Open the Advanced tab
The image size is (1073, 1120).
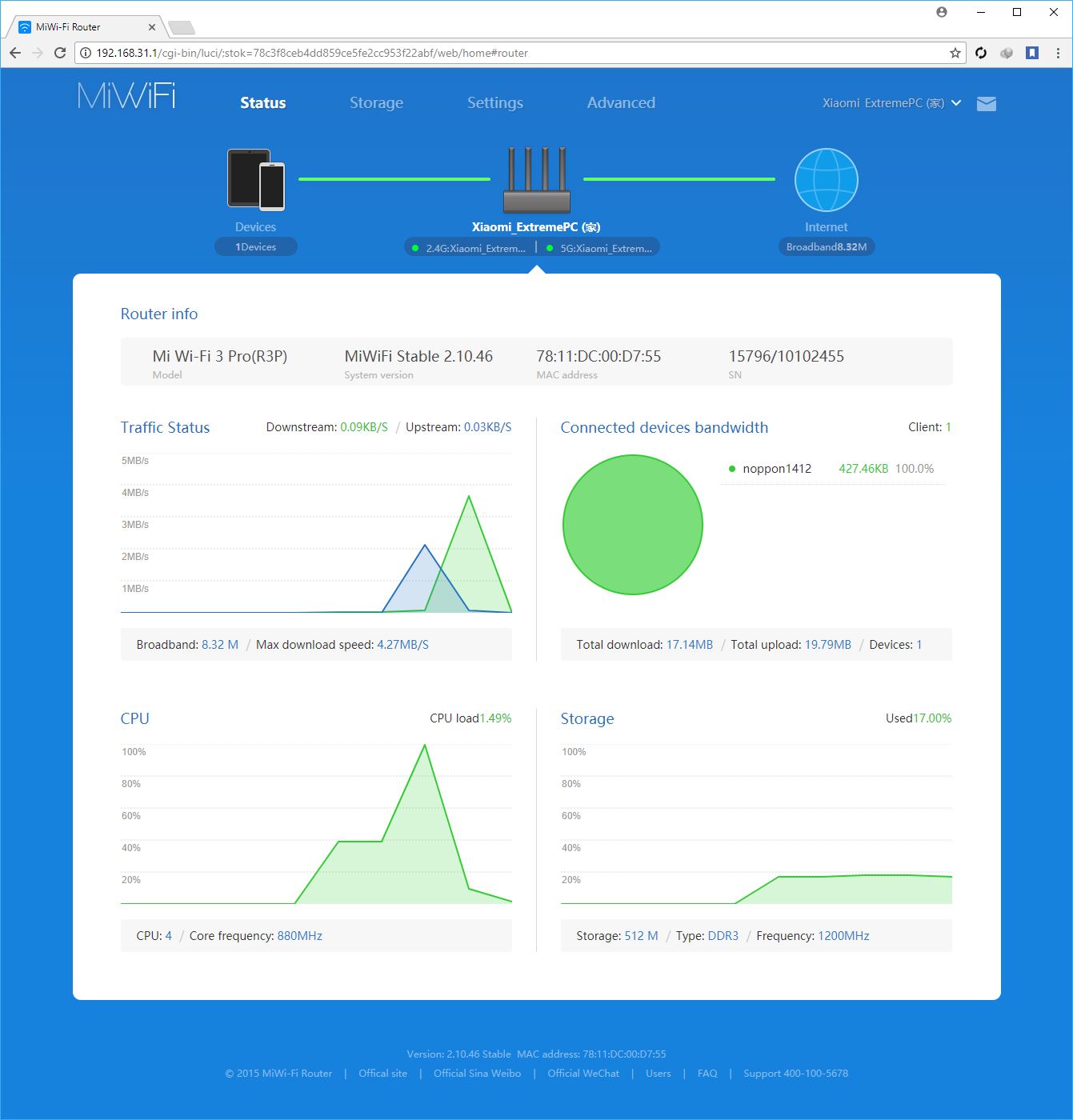pos(621,102)
